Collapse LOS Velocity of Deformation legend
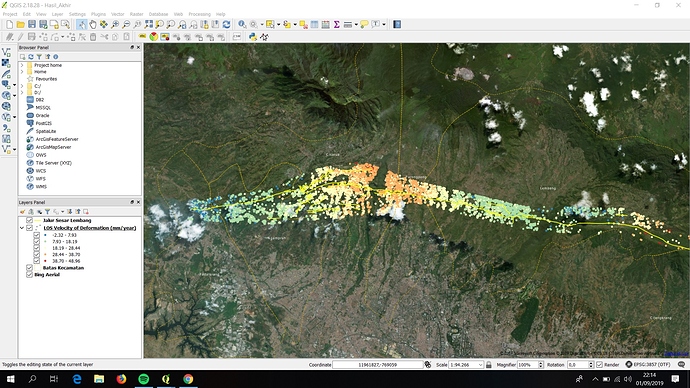 coord(22,228)
